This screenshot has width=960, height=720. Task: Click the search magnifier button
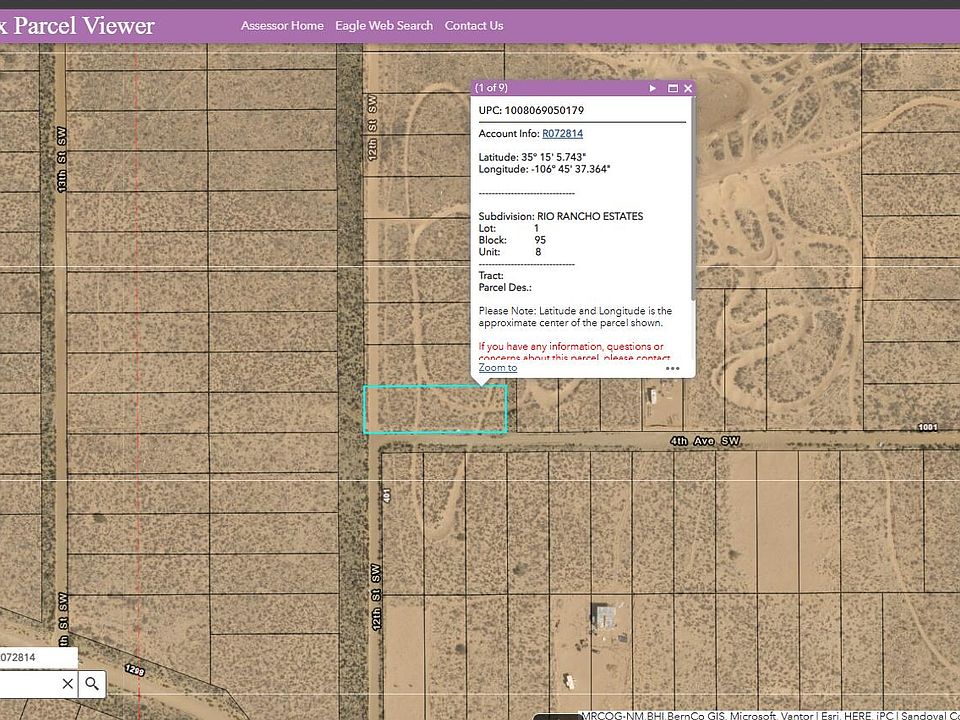pyautogui.click(x=92, y=683)
